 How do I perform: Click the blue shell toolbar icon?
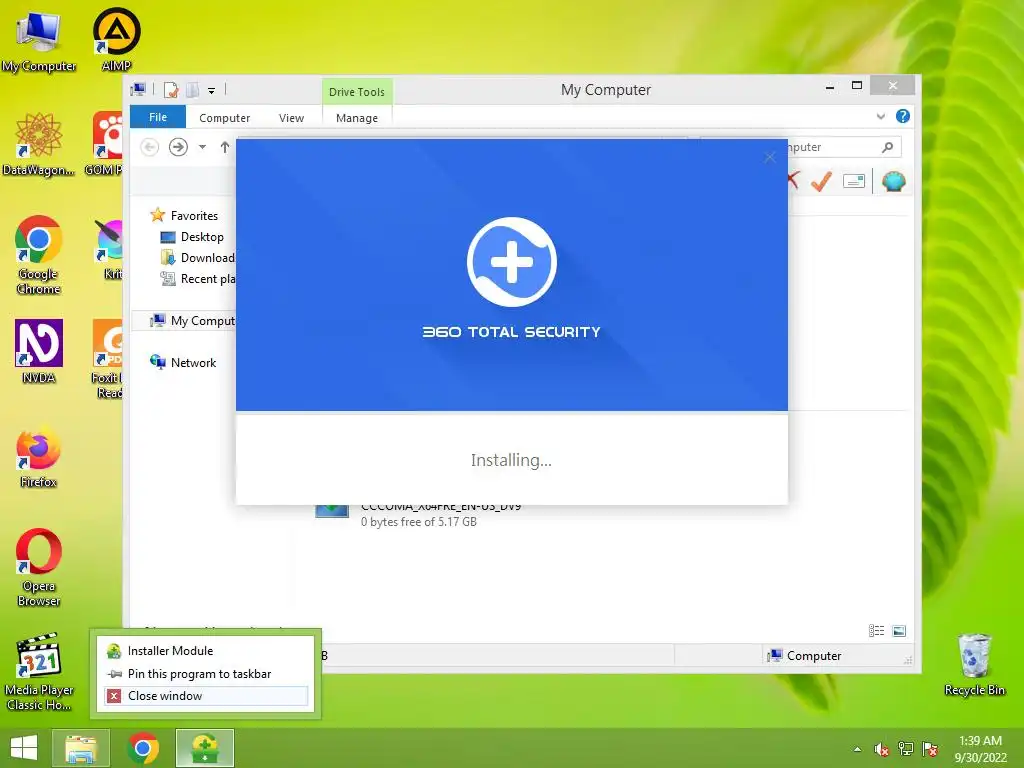(x=893, y=181)
